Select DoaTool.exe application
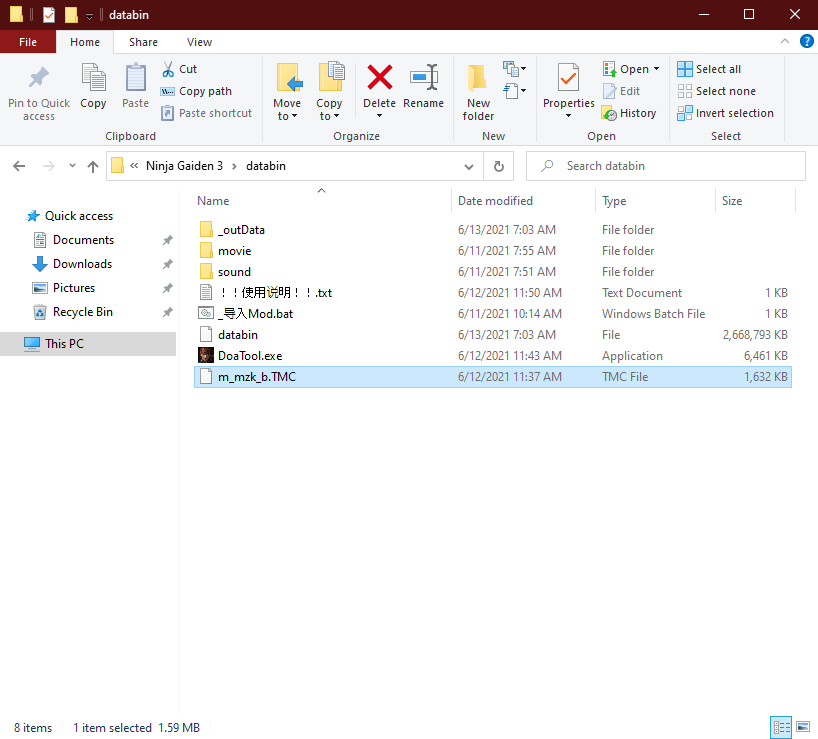 [492, 356]
